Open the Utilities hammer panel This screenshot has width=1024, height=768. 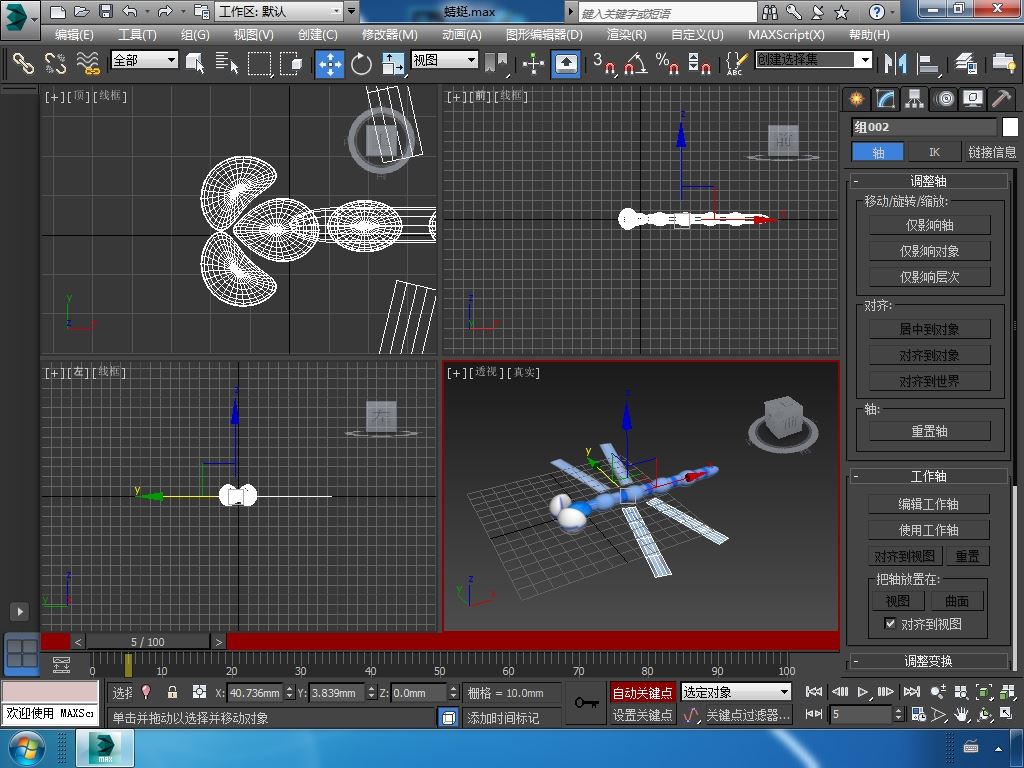[1001, 98]
